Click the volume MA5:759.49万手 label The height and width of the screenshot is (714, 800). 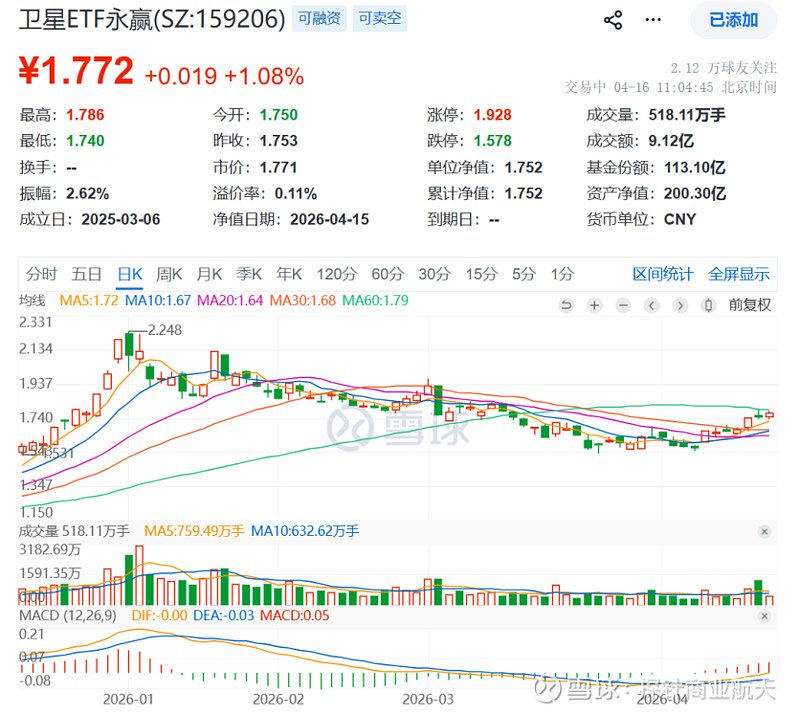[194, 531]
